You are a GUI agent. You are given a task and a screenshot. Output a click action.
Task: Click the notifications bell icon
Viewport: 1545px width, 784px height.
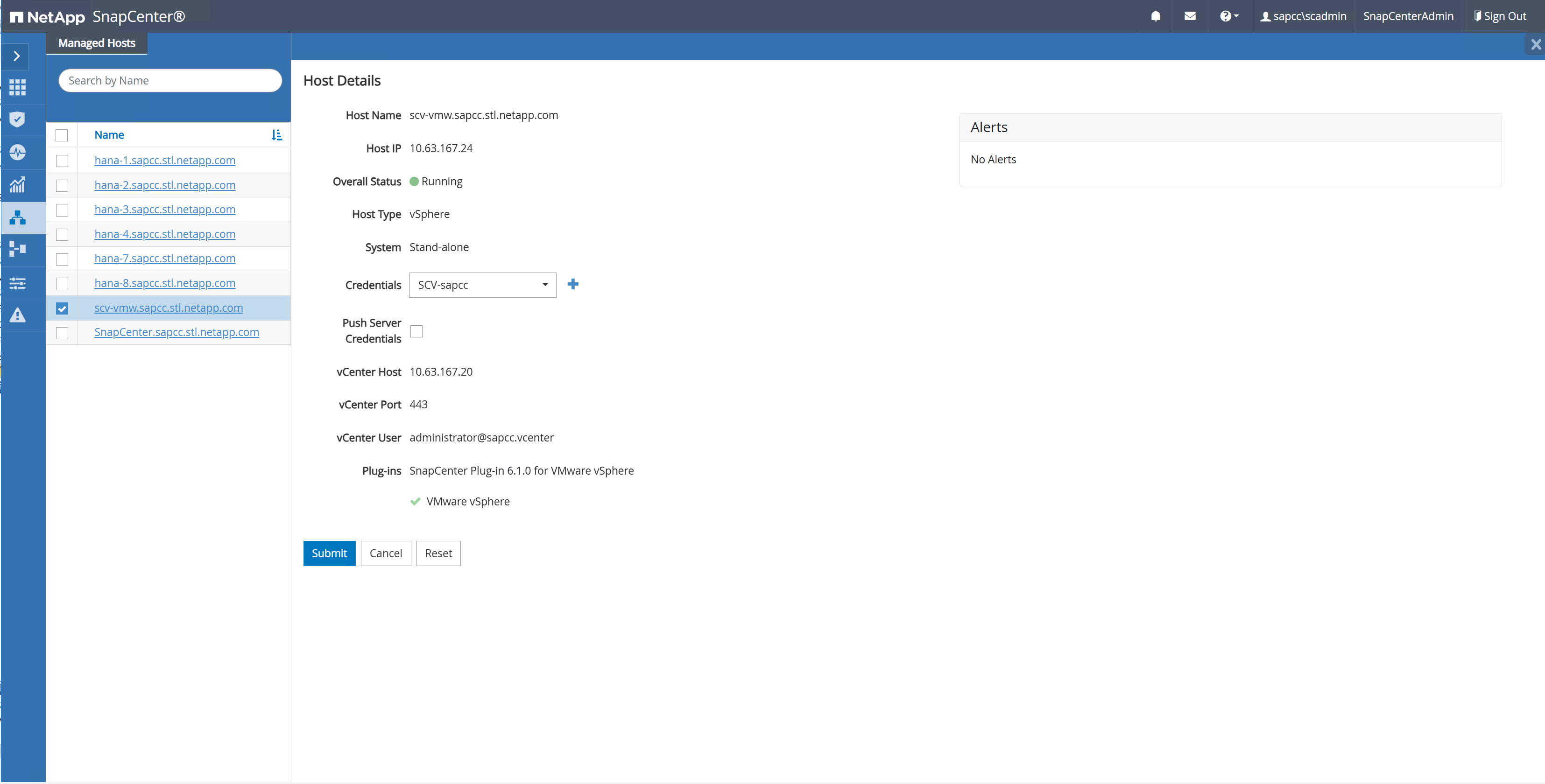click(x=1155, y=16)
